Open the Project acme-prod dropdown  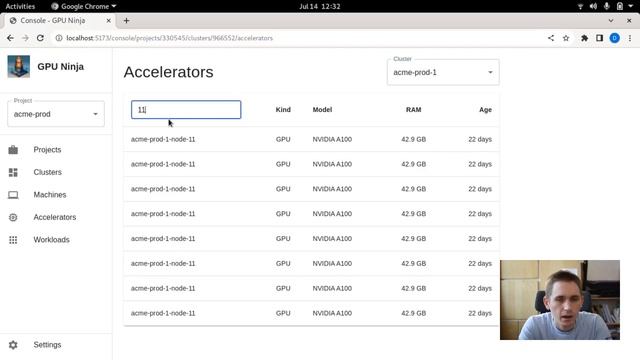(x=56, y=114)
